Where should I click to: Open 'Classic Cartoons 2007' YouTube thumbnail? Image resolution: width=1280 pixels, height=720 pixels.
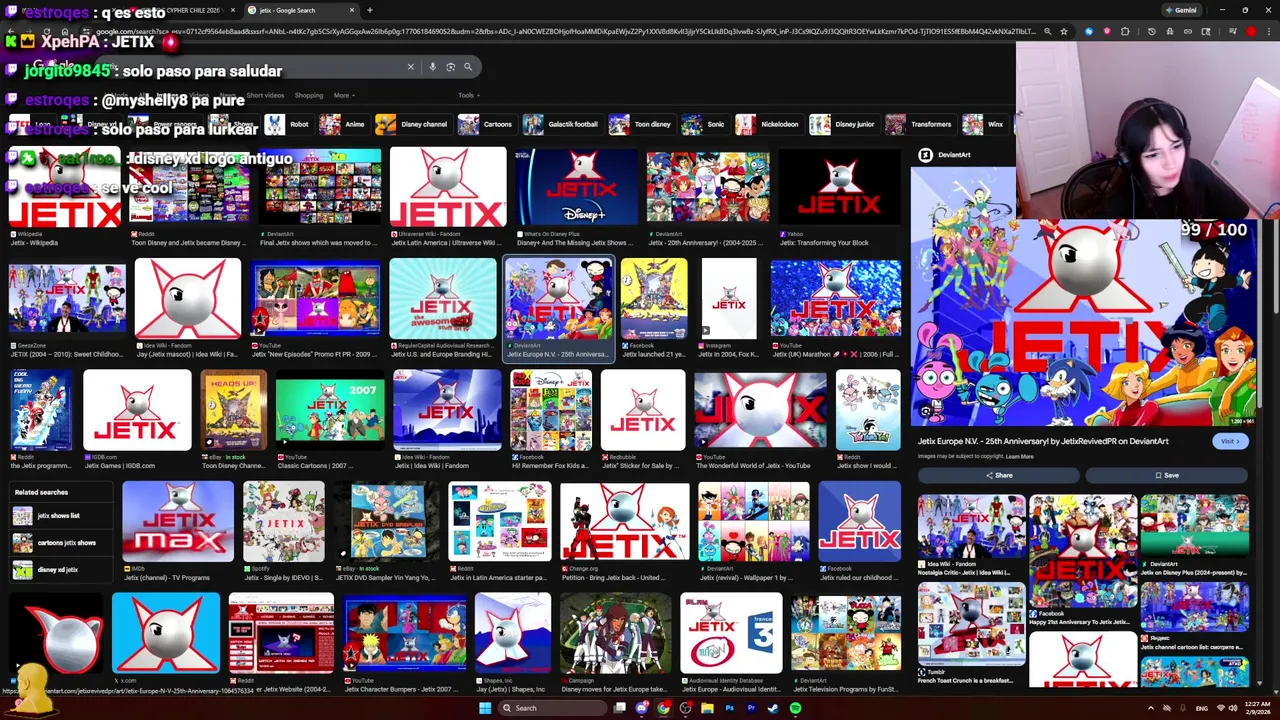click(330, 411)
